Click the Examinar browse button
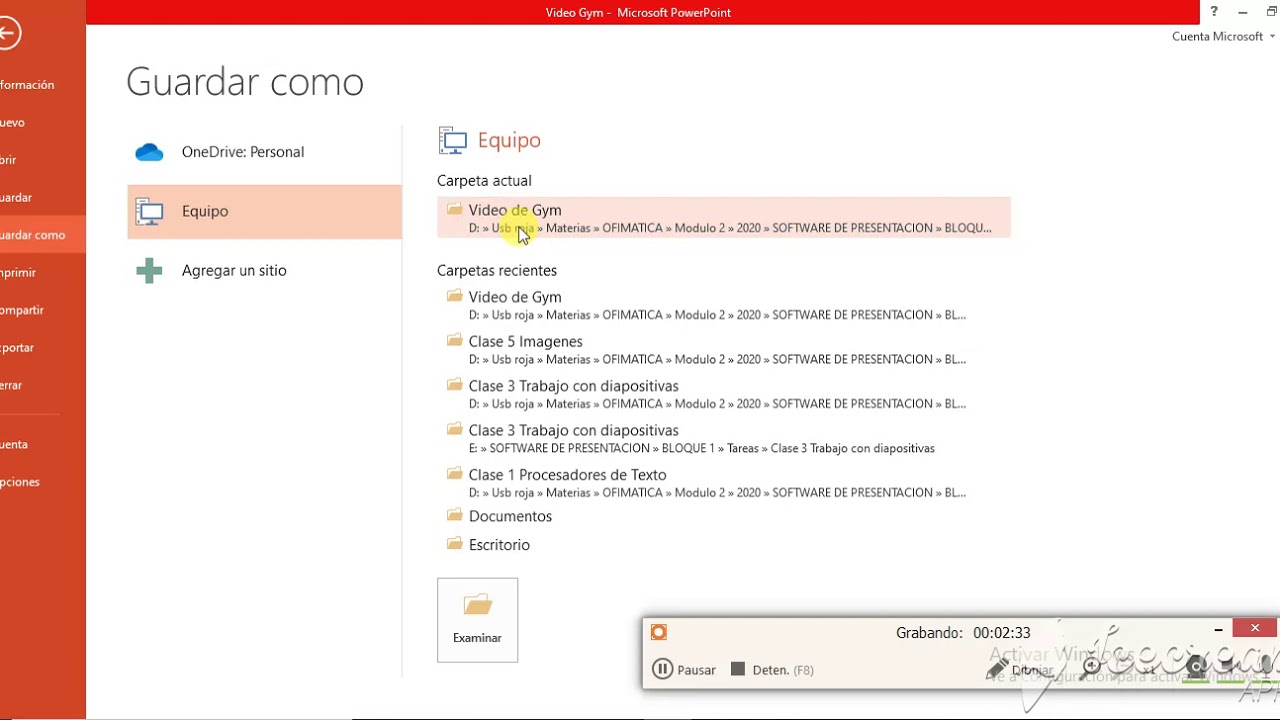The image size is (1280, 720). [x=477, y=620]
